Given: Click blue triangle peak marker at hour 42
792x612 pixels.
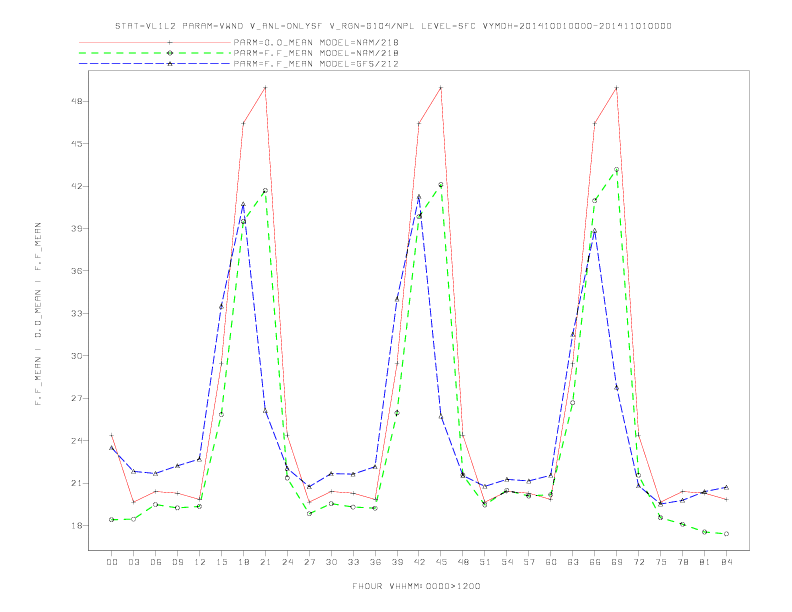Looking at the screenshot, I should click(419, 197).
